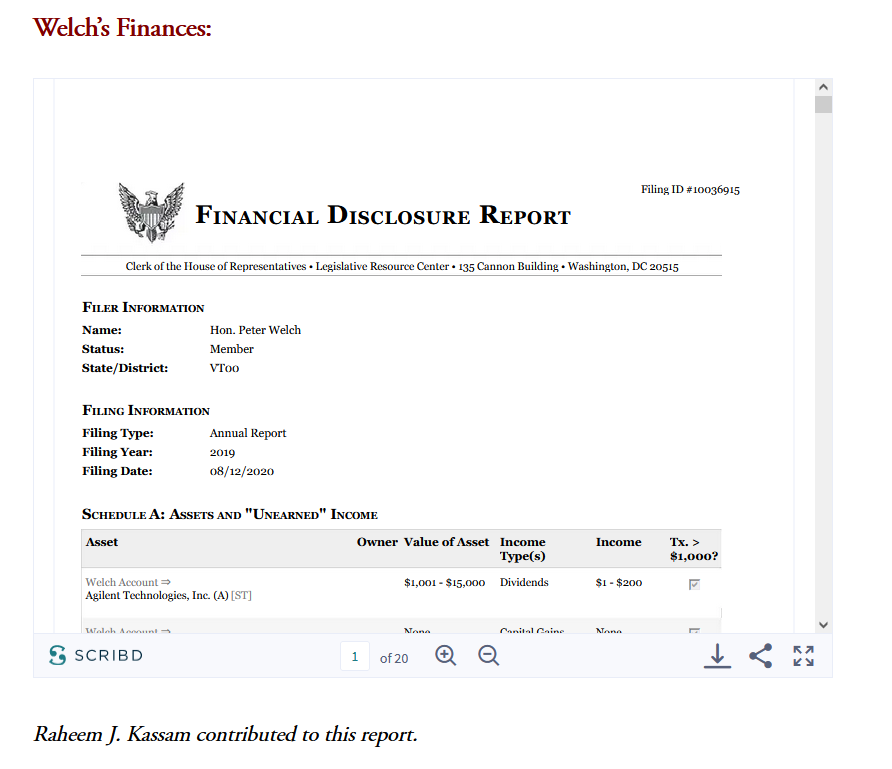Image resolution: width=892 pixels, height=769 pixels.
Task: Click 'Annual Report' filing type value
Action: click(x=248, y=433)
